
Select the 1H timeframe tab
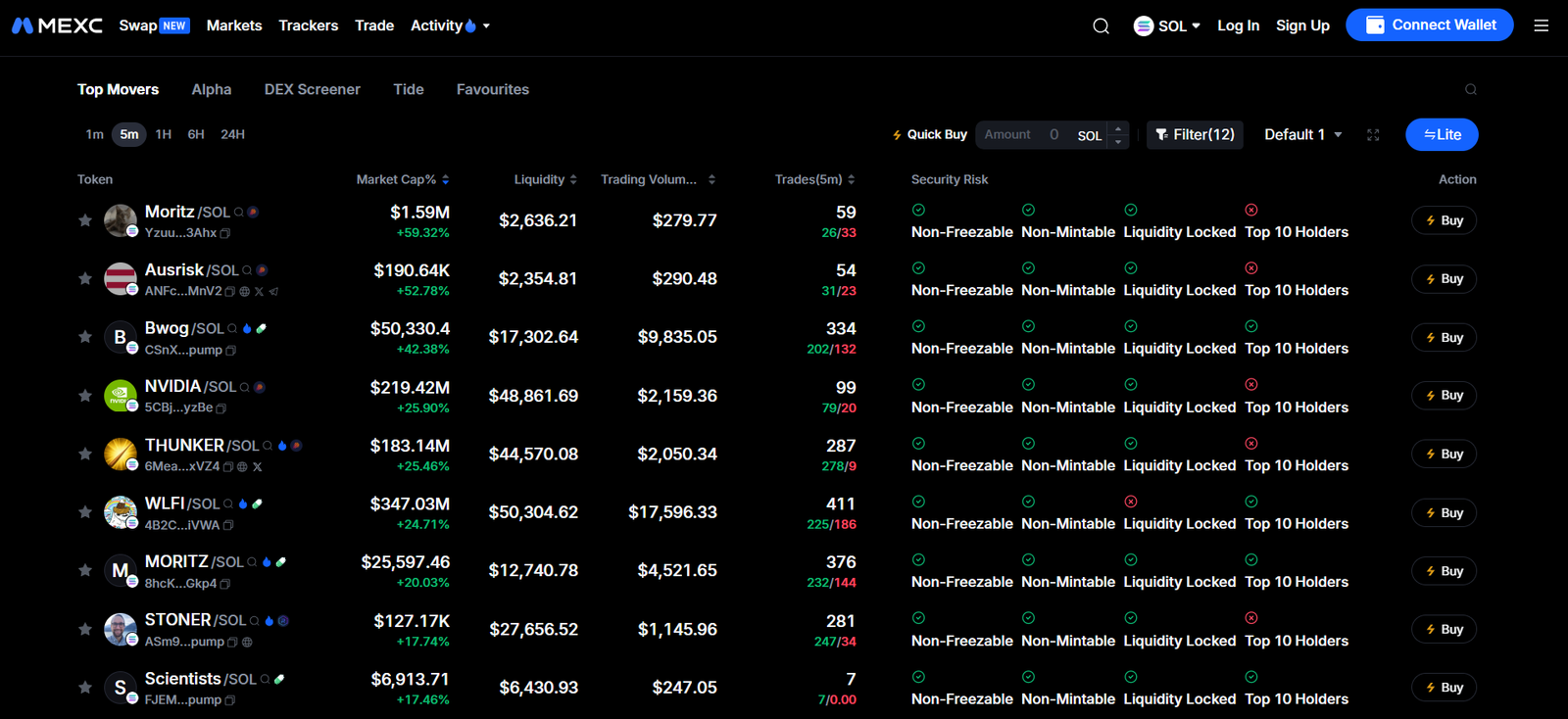tap(163, 134)
